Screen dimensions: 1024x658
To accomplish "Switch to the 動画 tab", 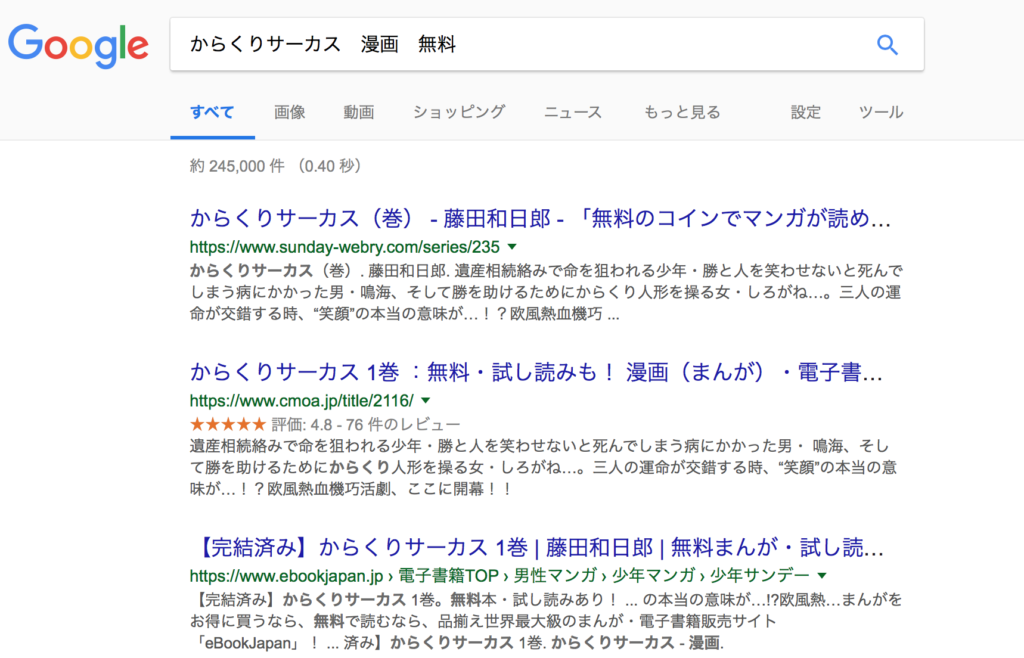I will click(359, 112).
